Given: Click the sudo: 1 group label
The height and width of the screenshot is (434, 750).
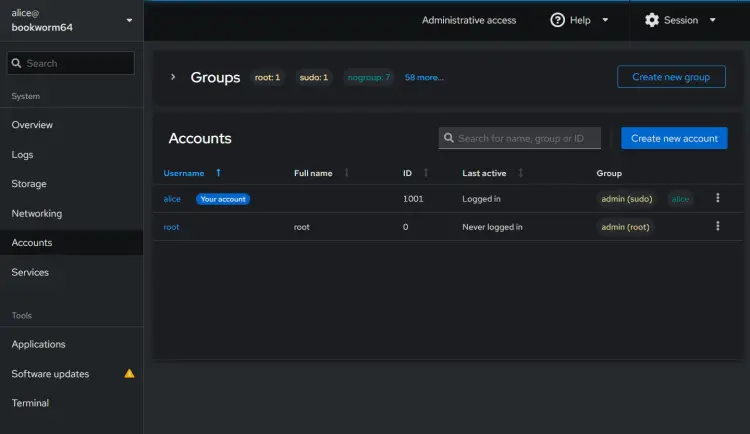Looking at the screenshot, I should point(314,77).
